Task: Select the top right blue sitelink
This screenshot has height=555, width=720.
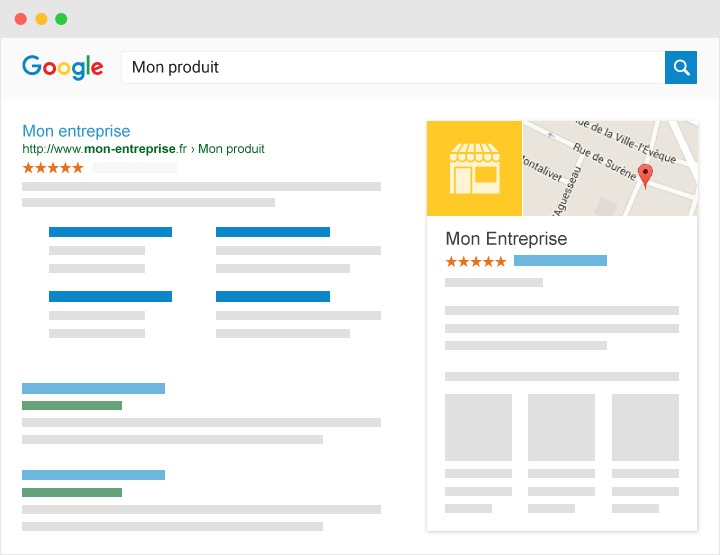Action: [x=273, y=232]
